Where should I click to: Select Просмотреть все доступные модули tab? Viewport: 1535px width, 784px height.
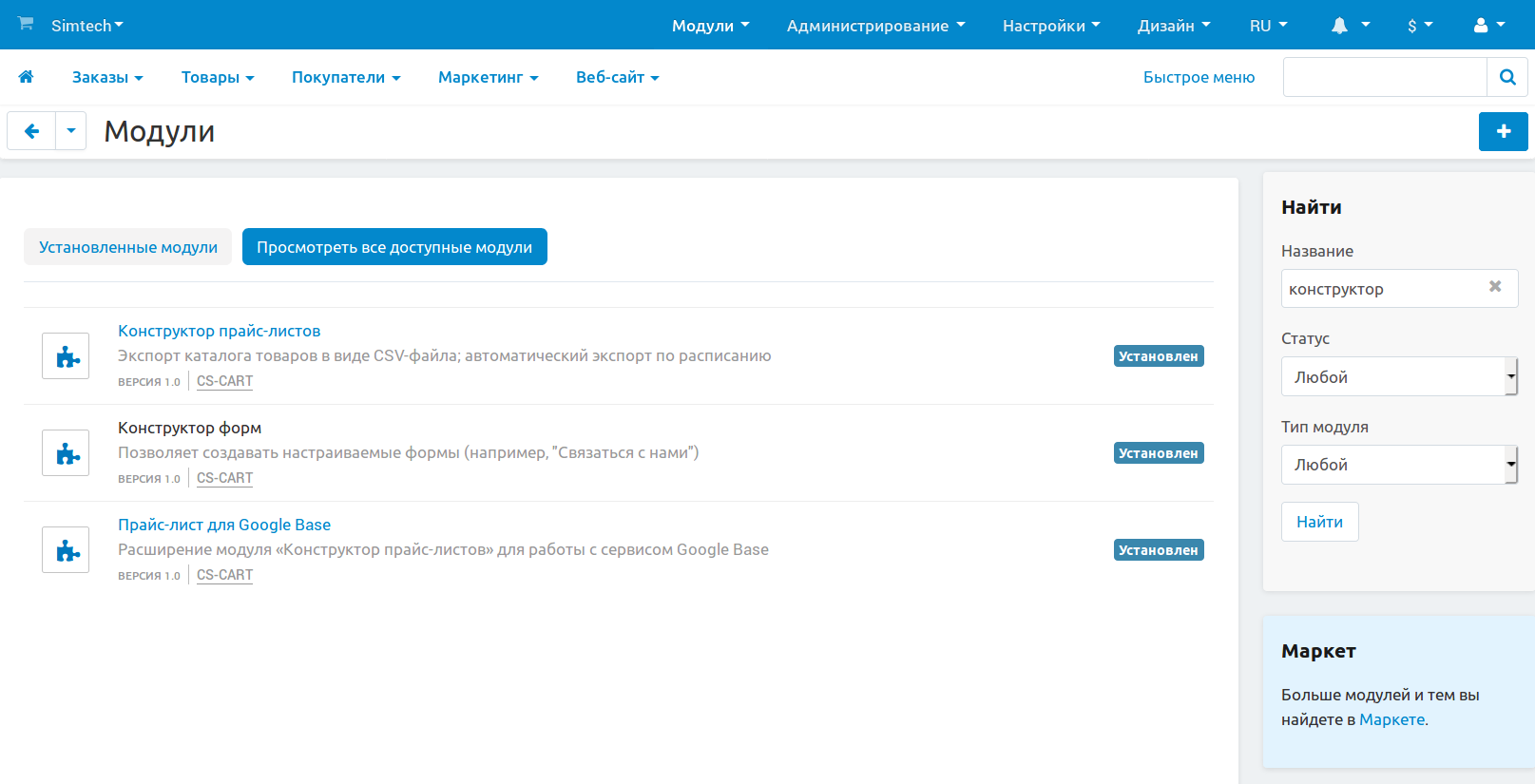pyautogui.click(x=394, y=247)
